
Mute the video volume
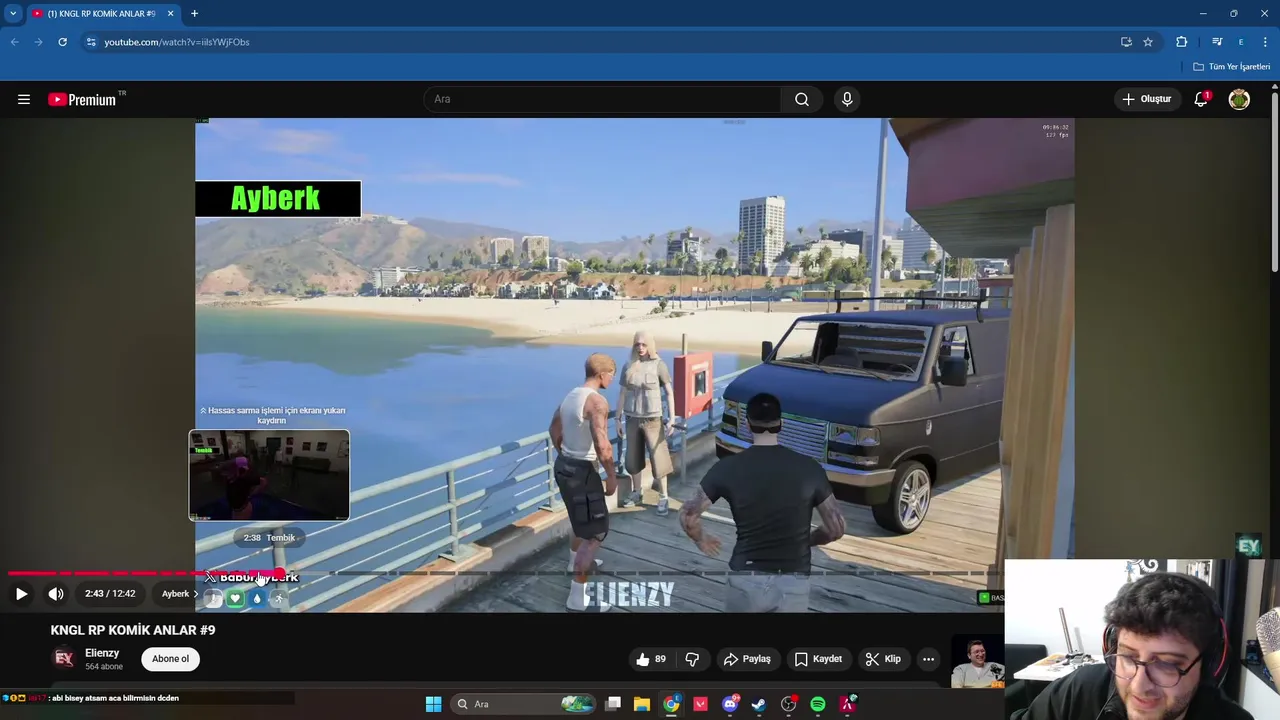pos(56,594)
